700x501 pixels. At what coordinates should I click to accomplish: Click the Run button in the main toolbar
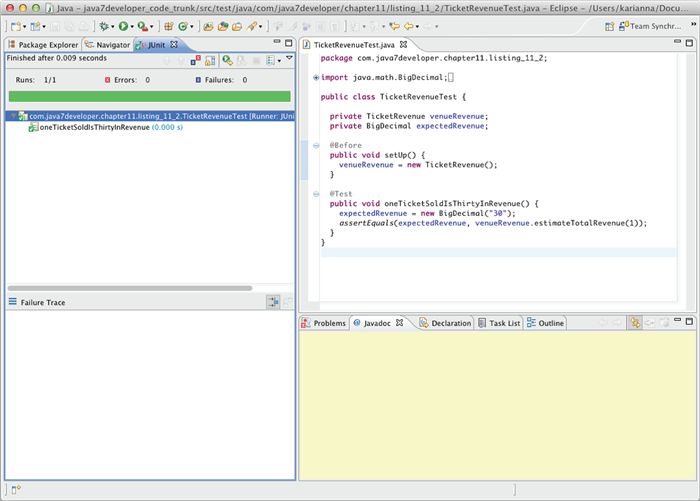tap(124, 26)
